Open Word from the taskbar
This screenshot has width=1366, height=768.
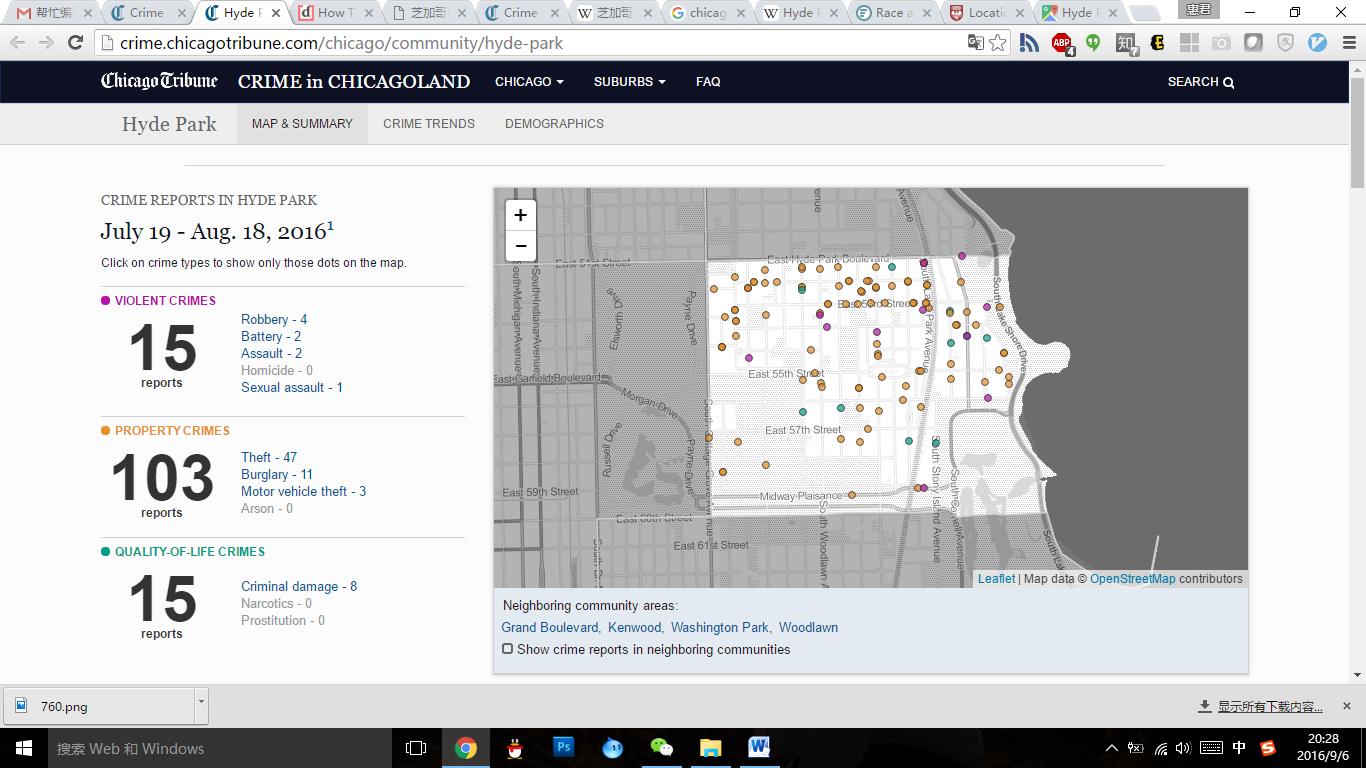[x=758, y=747]
